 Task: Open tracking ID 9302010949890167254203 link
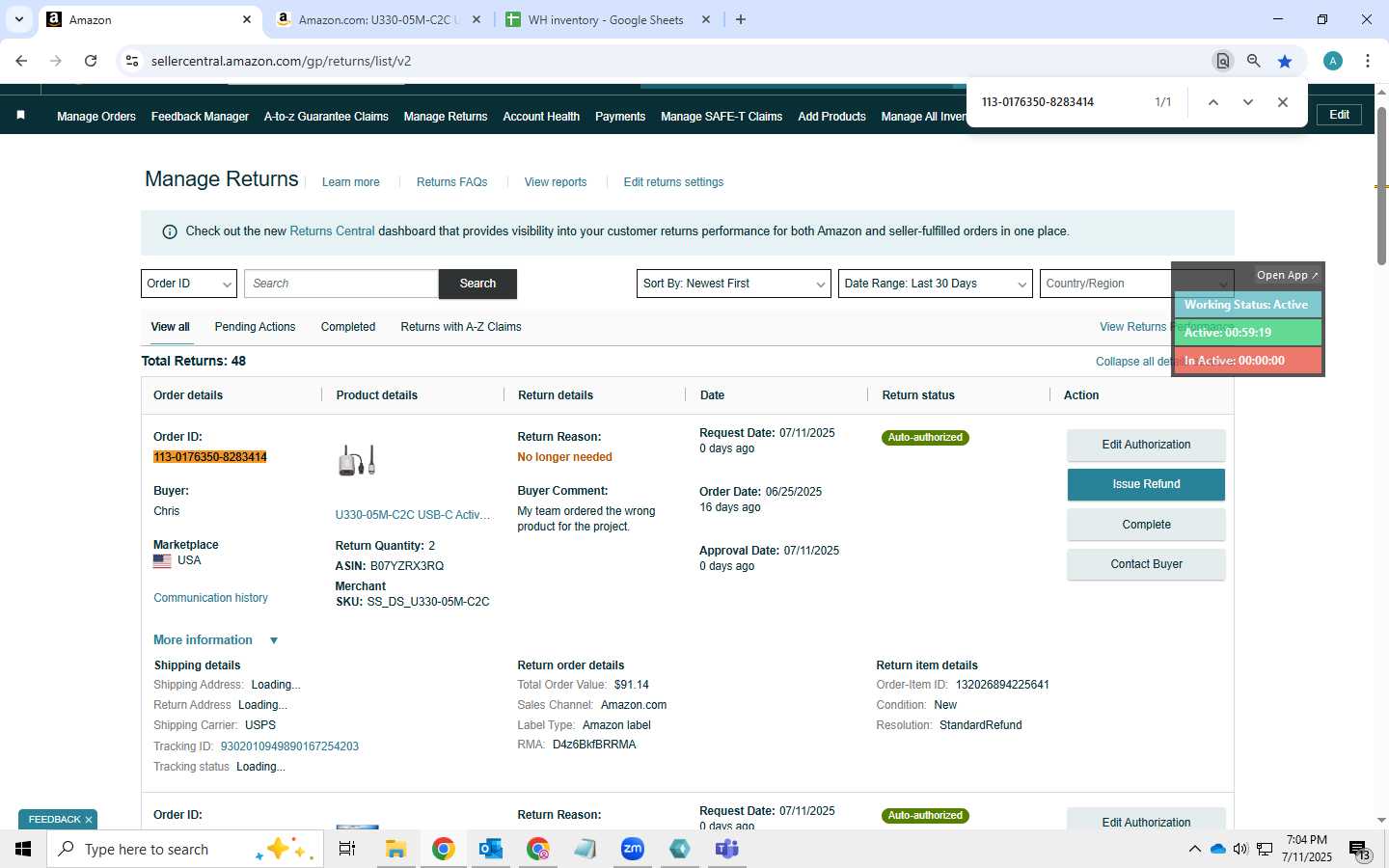click(289, 746)
